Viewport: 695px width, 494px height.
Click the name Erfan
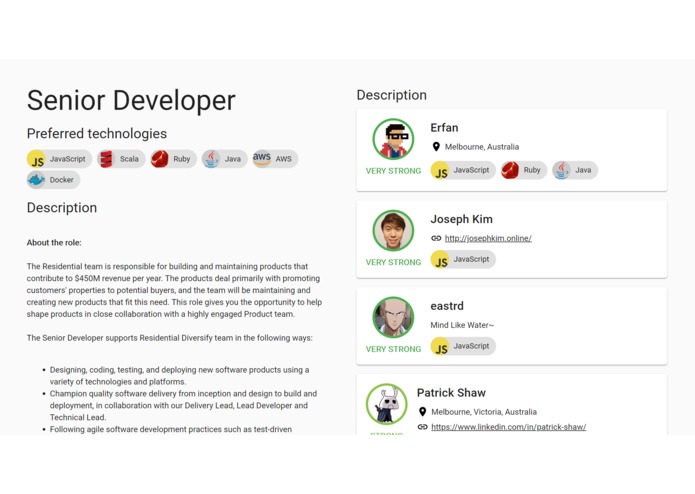[x=444, y=128]
